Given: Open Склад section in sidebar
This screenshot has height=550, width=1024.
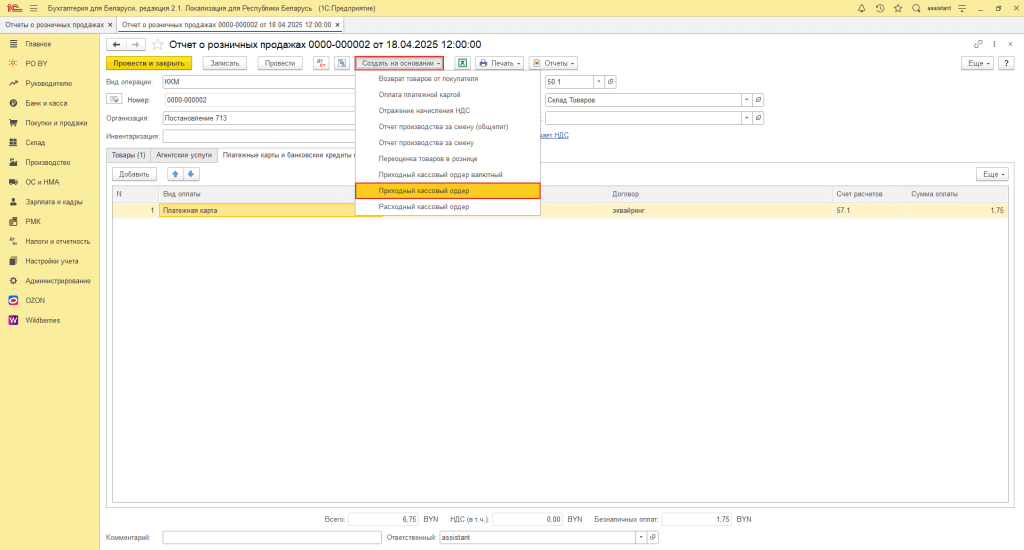Looking at the screenshot, I should (x=35, y=142).
